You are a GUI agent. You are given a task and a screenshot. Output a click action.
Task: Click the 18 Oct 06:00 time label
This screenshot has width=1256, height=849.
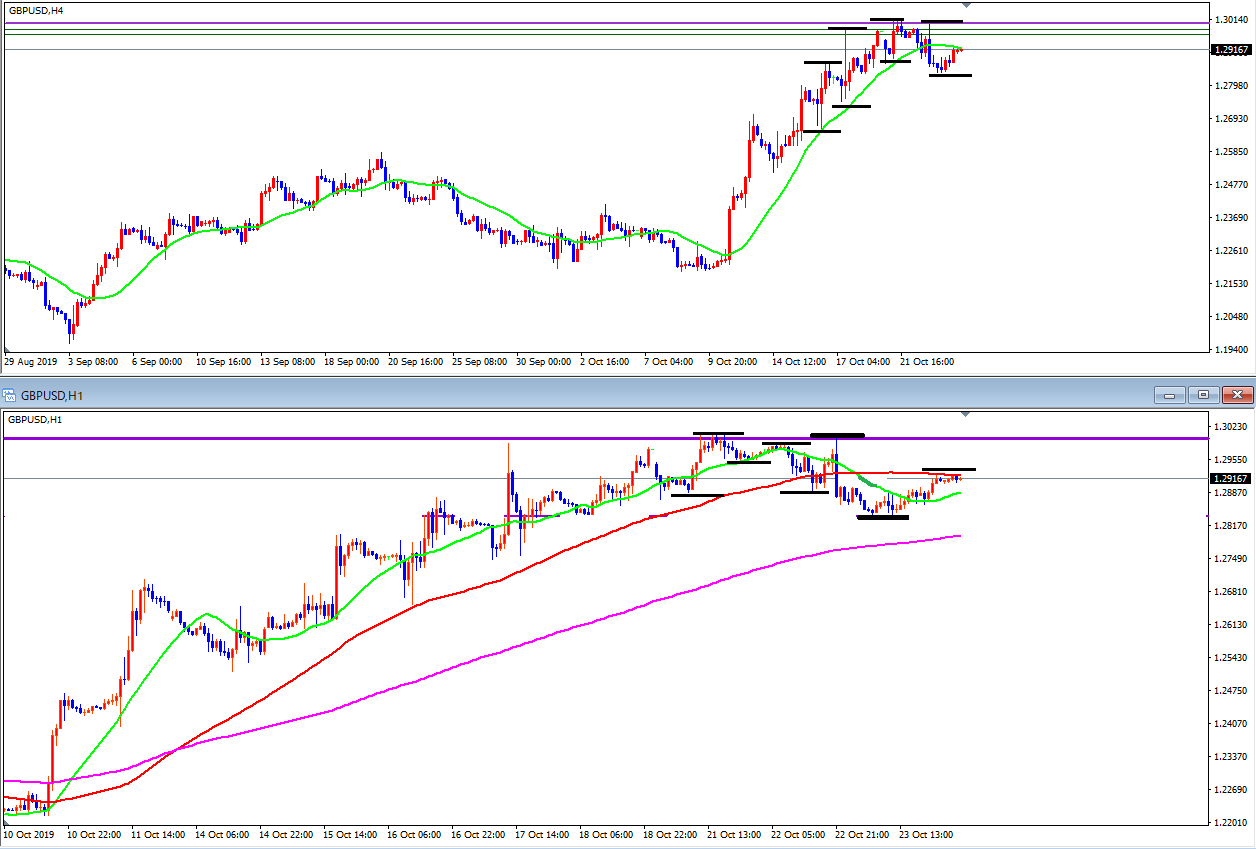coord(607,834)
